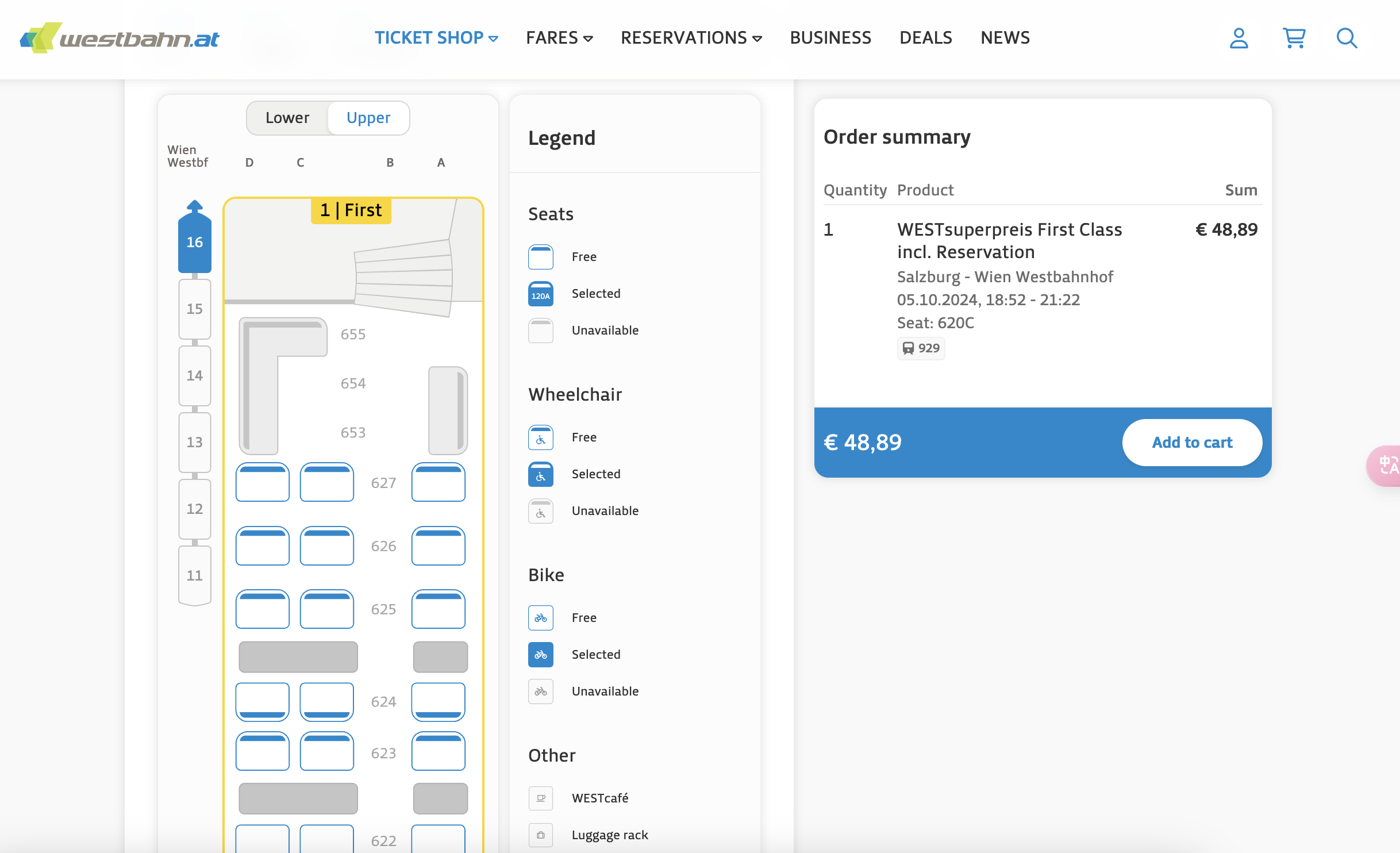Open the NEWS page
Image resolution: width=1400 pixels, height=853 pixels.
tap(1005, 38)
